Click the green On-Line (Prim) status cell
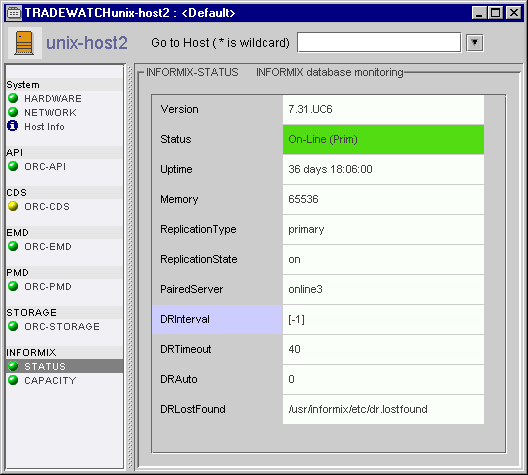Screen dimensions: 528x475 (x=383, y=139)
